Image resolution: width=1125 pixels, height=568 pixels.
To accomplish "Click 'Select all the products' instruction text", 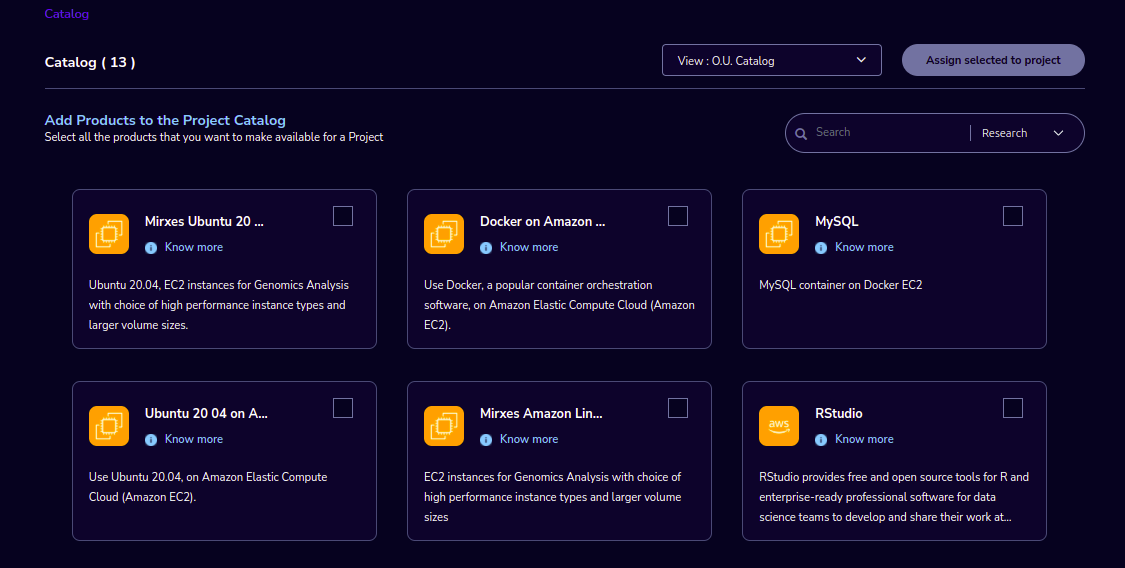I will tap(214, 137).
